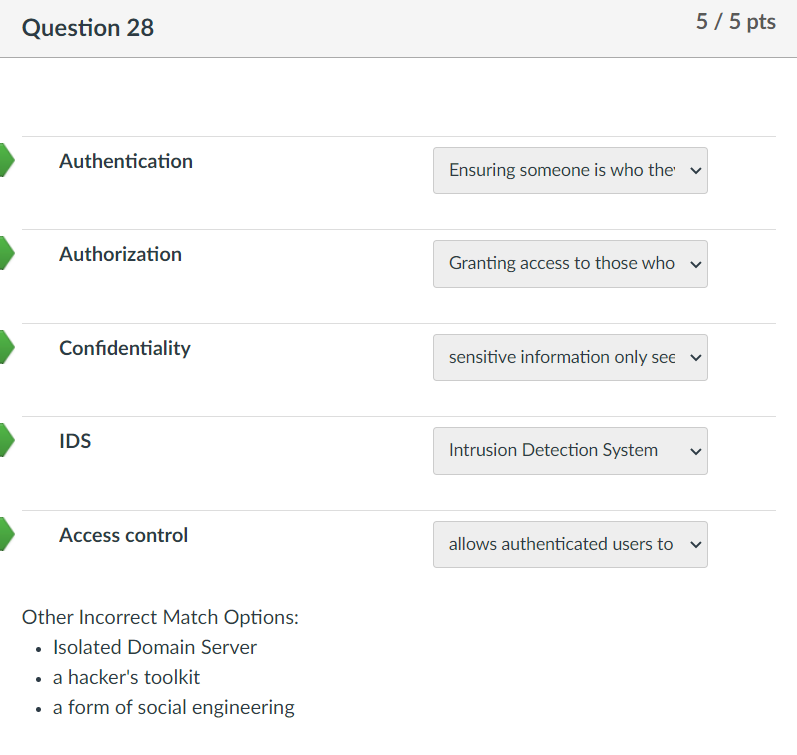
Task: Click the Authentication term label
Action: click(126, 161)
